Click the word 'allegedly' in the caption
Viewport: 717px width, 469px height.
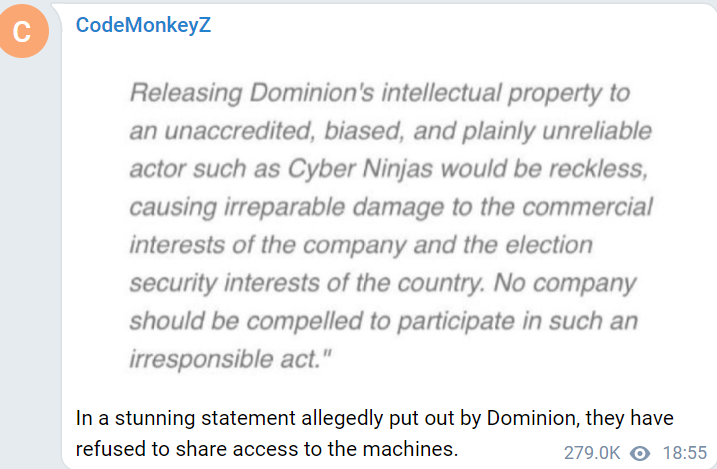[x=342, y=419]
